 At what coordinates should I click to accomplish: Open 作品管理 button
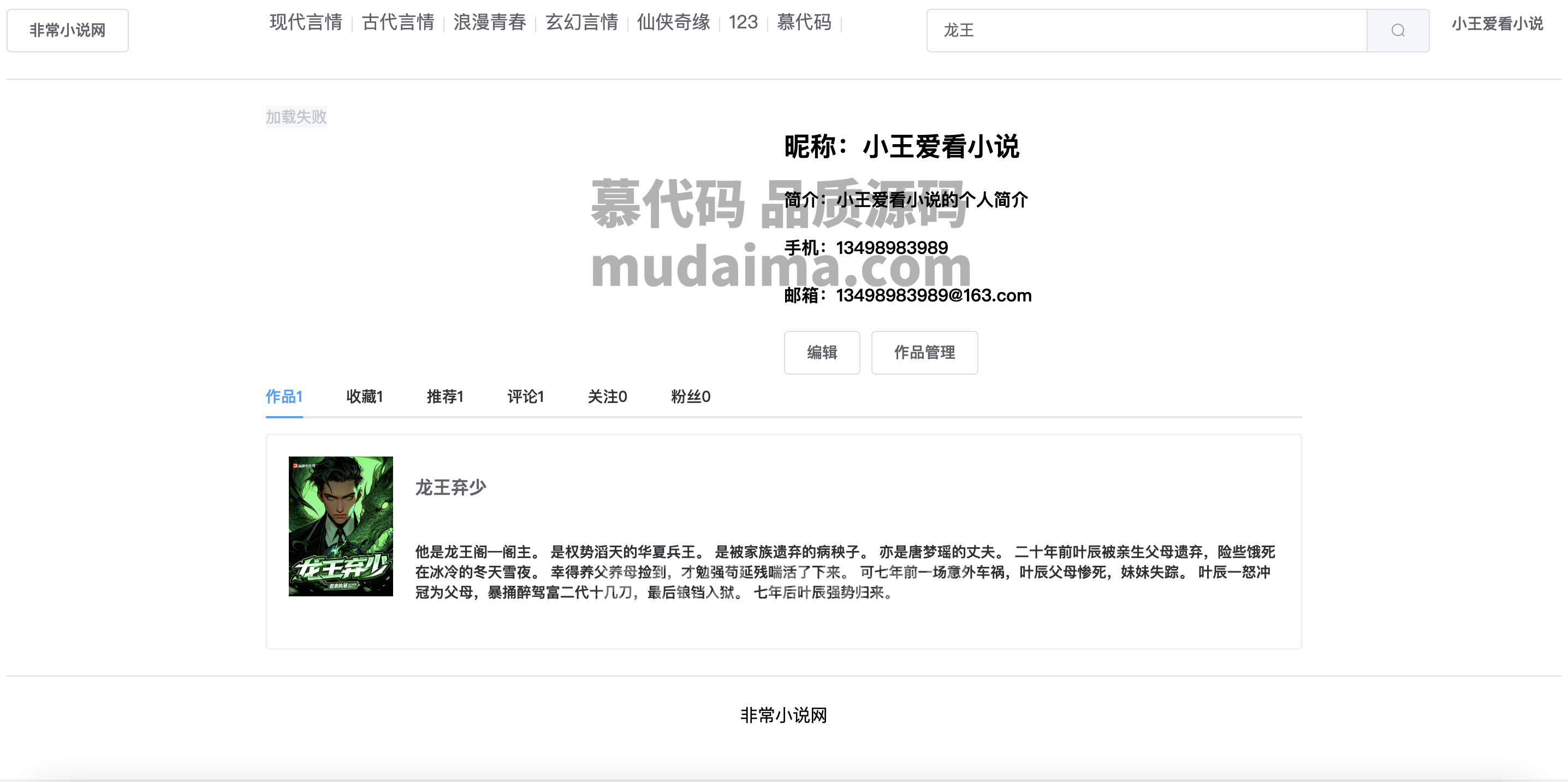point(925,353)
